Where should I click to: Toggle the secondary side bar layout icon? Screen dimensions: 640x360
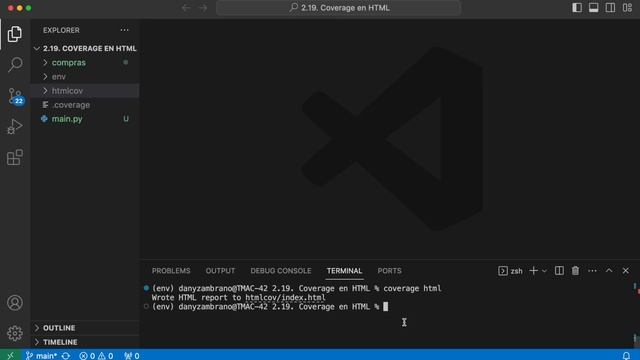610,8
